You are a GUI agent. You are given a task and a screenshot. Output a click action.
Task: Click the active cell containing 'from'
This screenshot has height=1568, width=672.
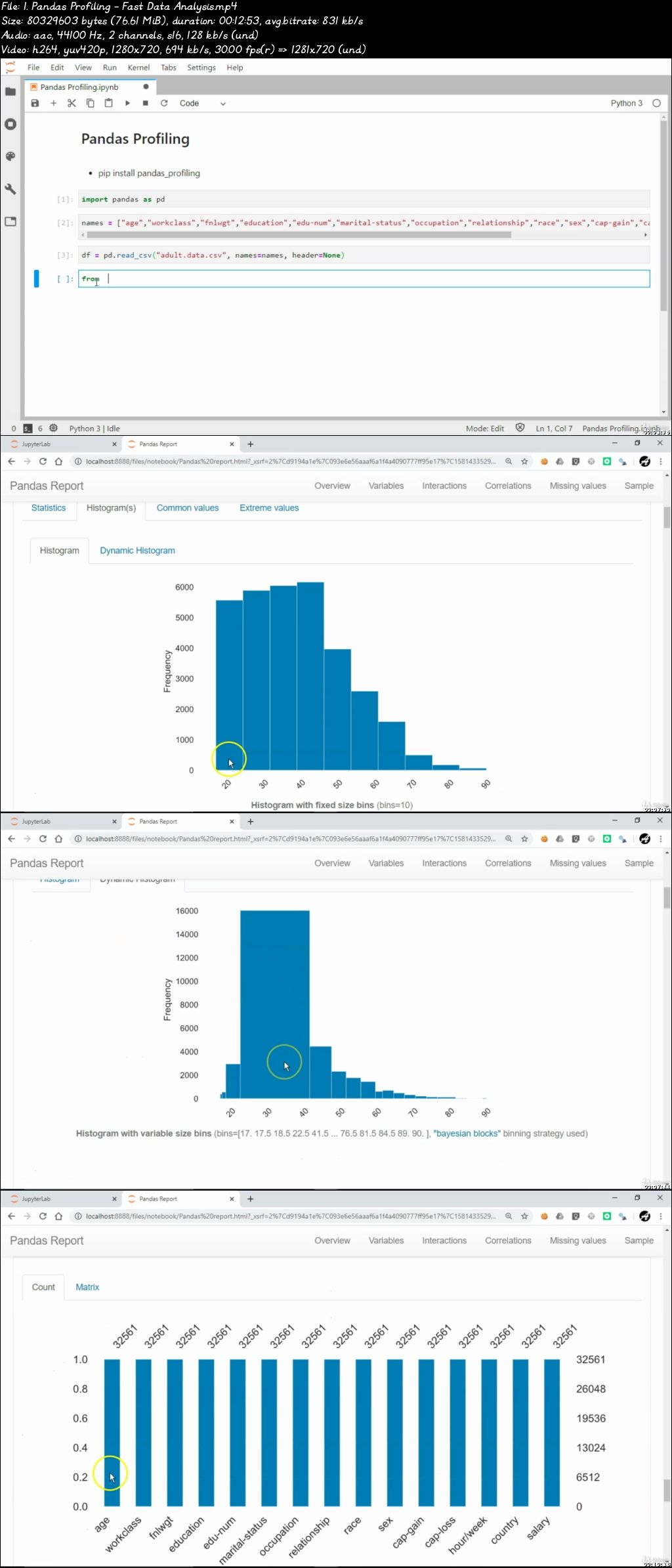pyautogui.click(x=364, y=279)
